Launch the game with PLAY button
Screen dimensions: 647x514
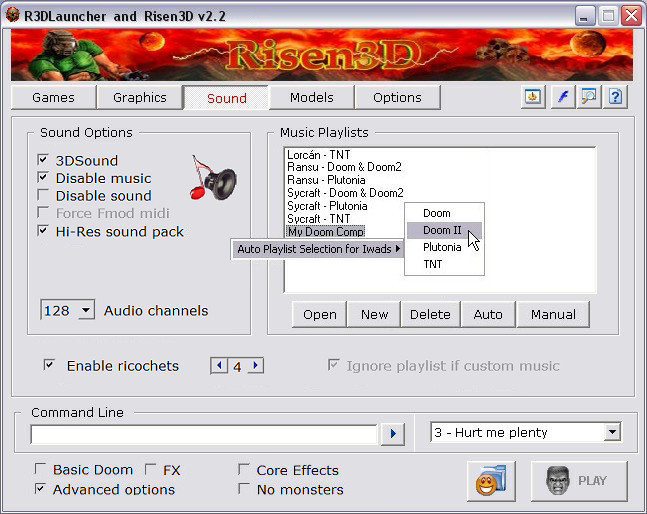579,481
